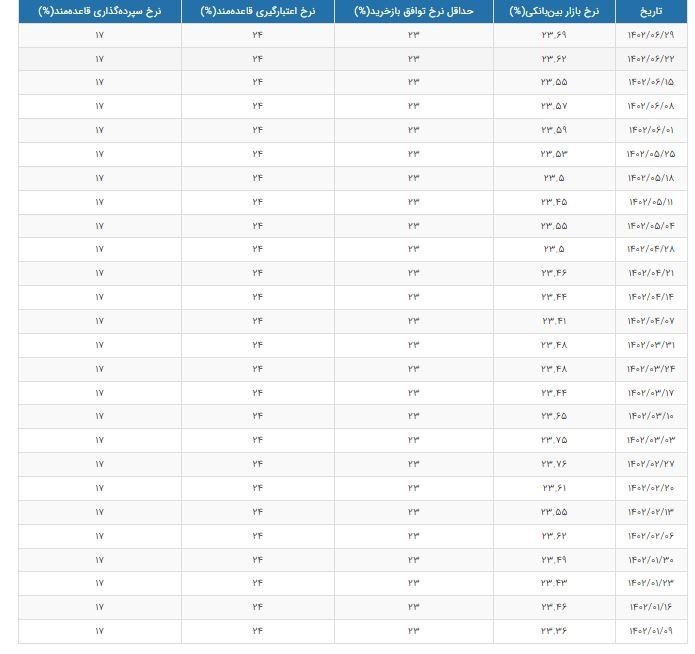
Task: Select the date cell ۱۴۰۲/۰۶/۲۹
Action: point(651,34)
